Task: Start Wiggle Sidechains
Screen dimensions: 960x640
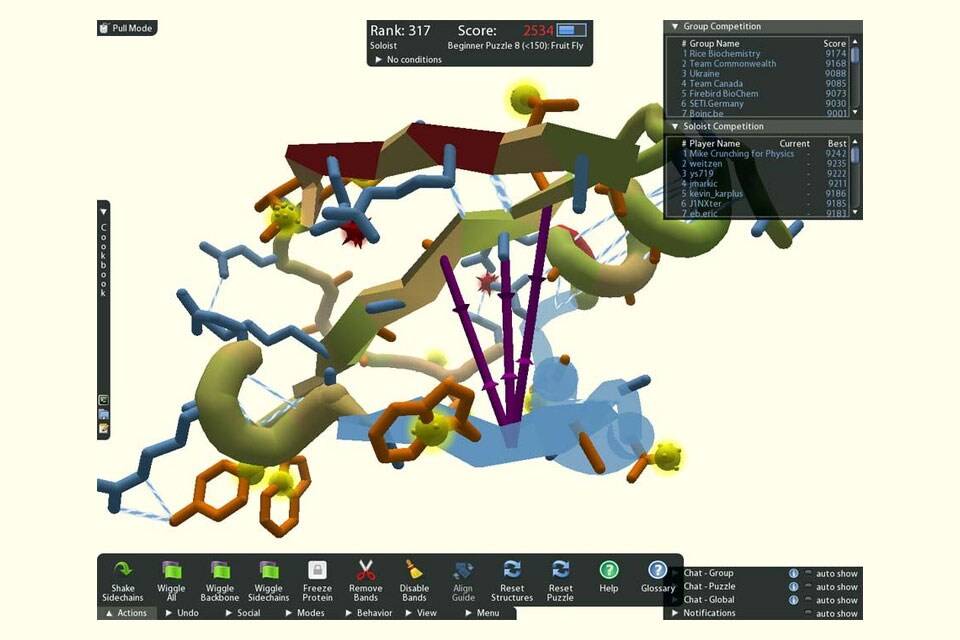Action: (x=268, y=581)
